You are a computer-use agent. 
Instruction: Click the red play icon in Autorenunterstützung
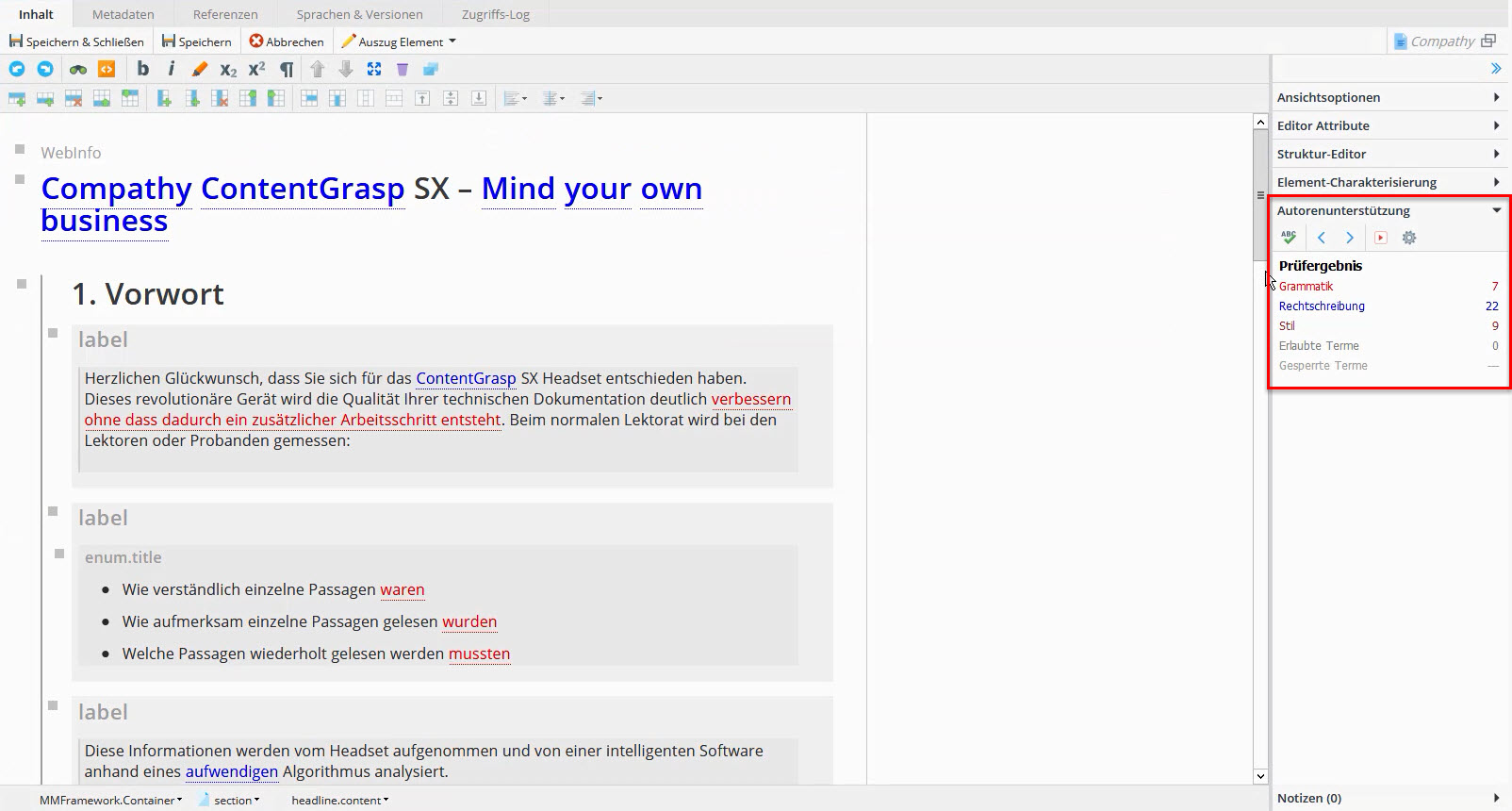point(1381,238)
